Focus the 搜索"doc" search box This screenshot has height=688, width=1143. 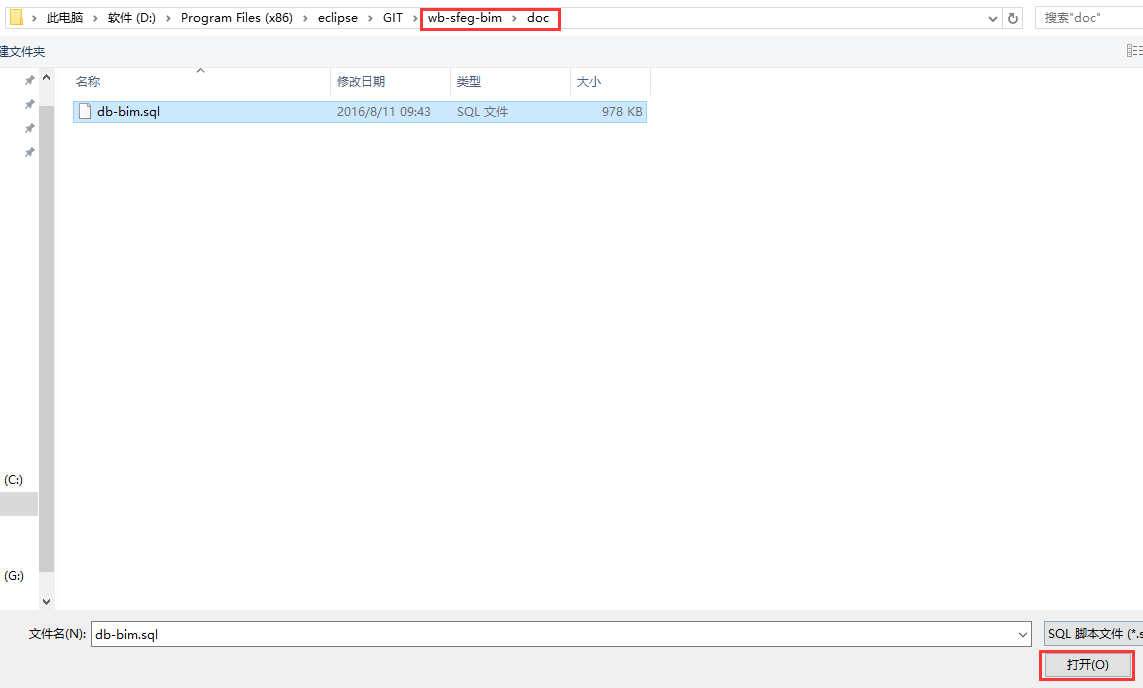(1089, 18)
